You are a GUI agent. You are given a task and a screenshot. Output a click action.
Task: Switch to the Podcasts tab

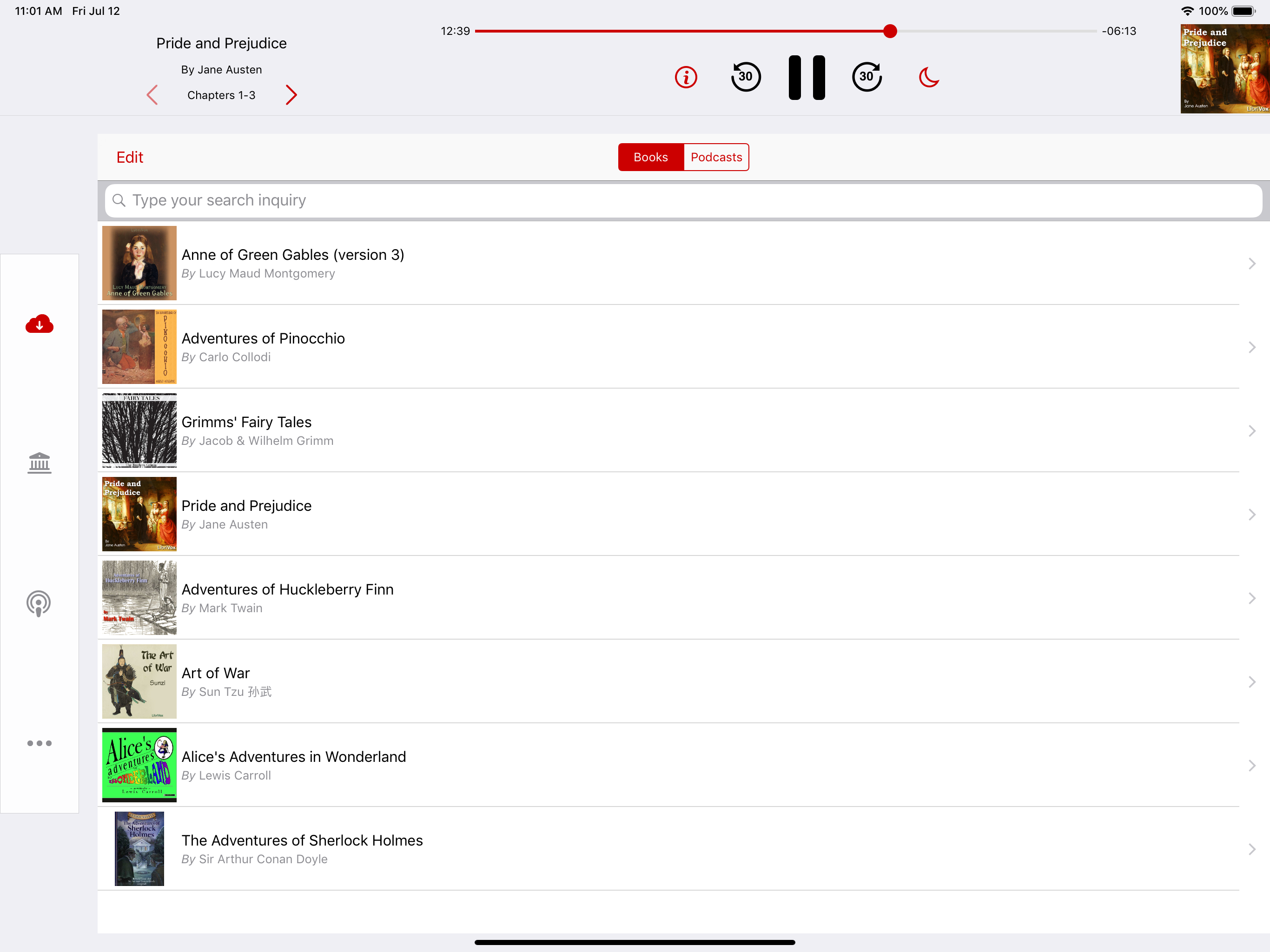tap(716, 157)
